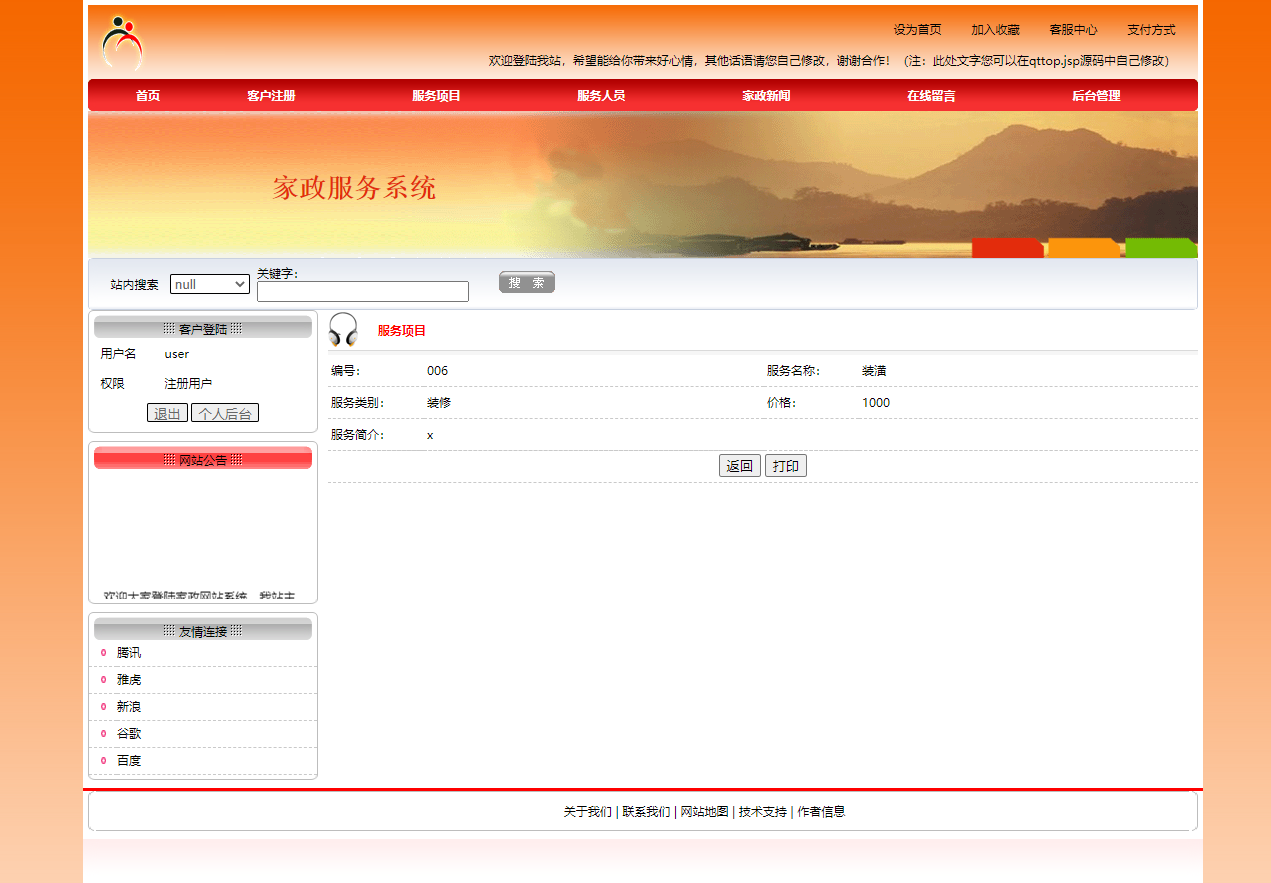The width and height of the screenshot is (1271, 883).
Task: Click the 网站公告 red header banner
Action: [202, 458]
